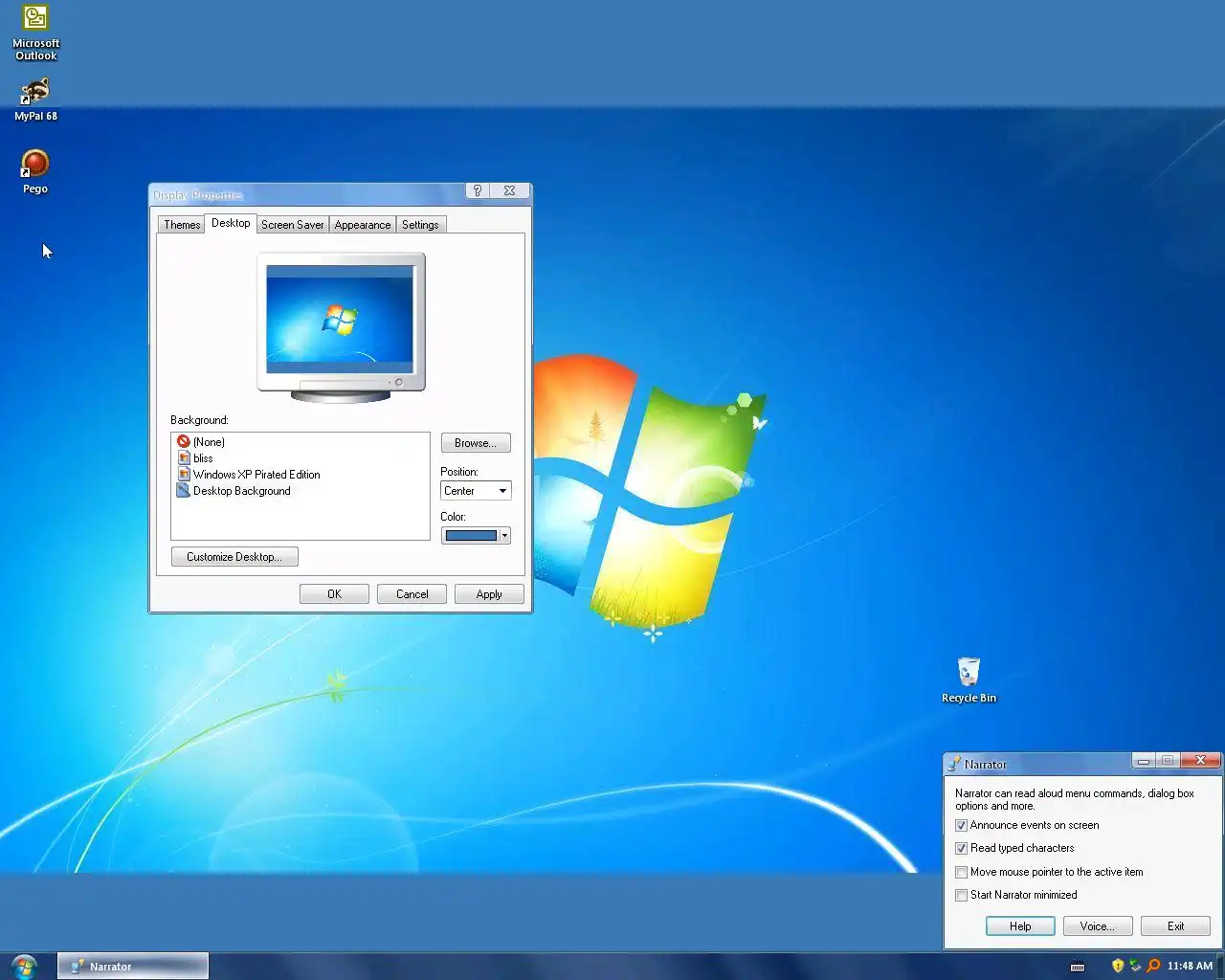Click the (None) background red icon
Viewport: 1225px width, 980px height.
tap(184, 442)
